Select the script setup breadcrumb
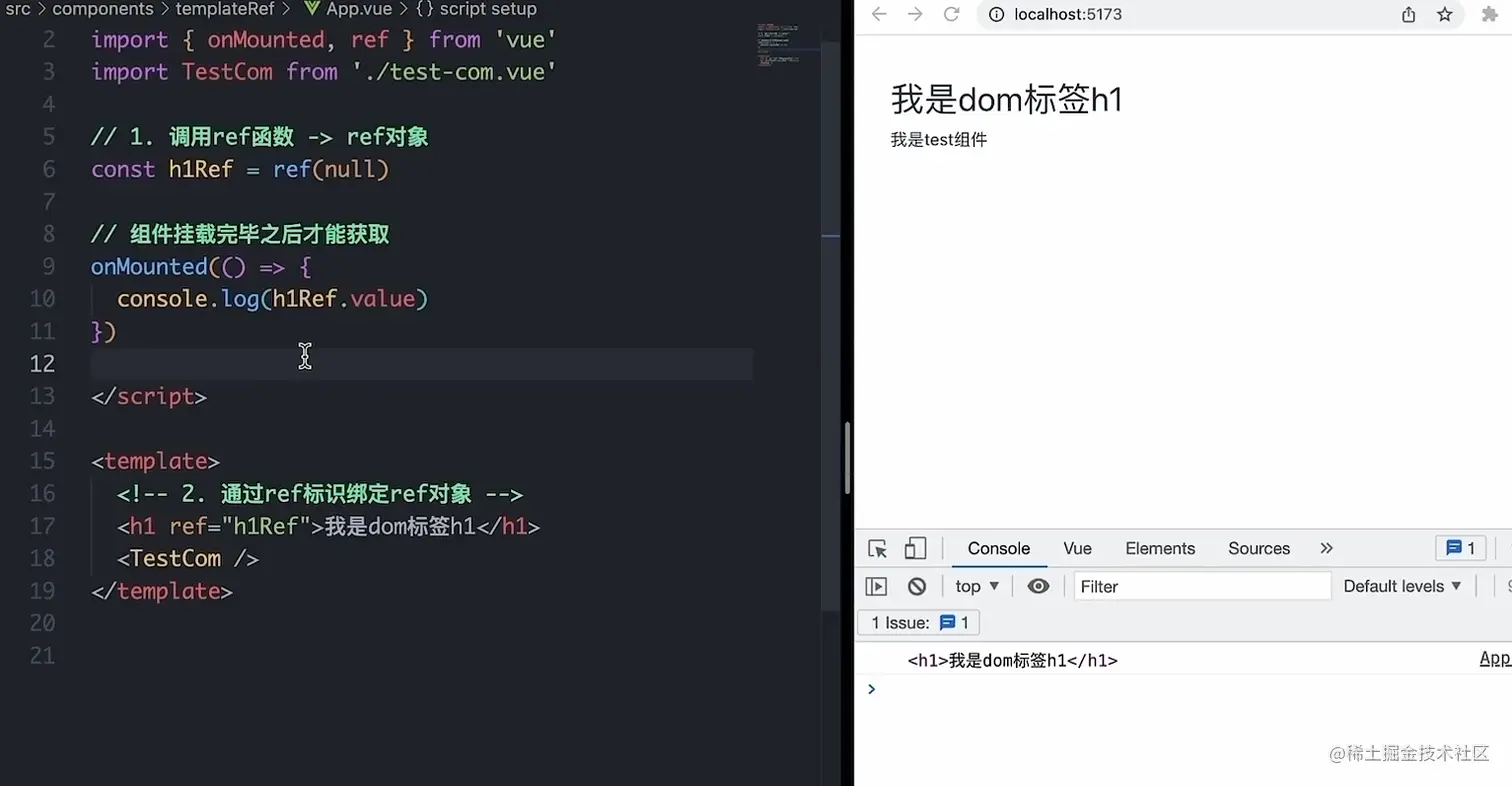The image size is (1512, 786). click(x=476, y=9)
